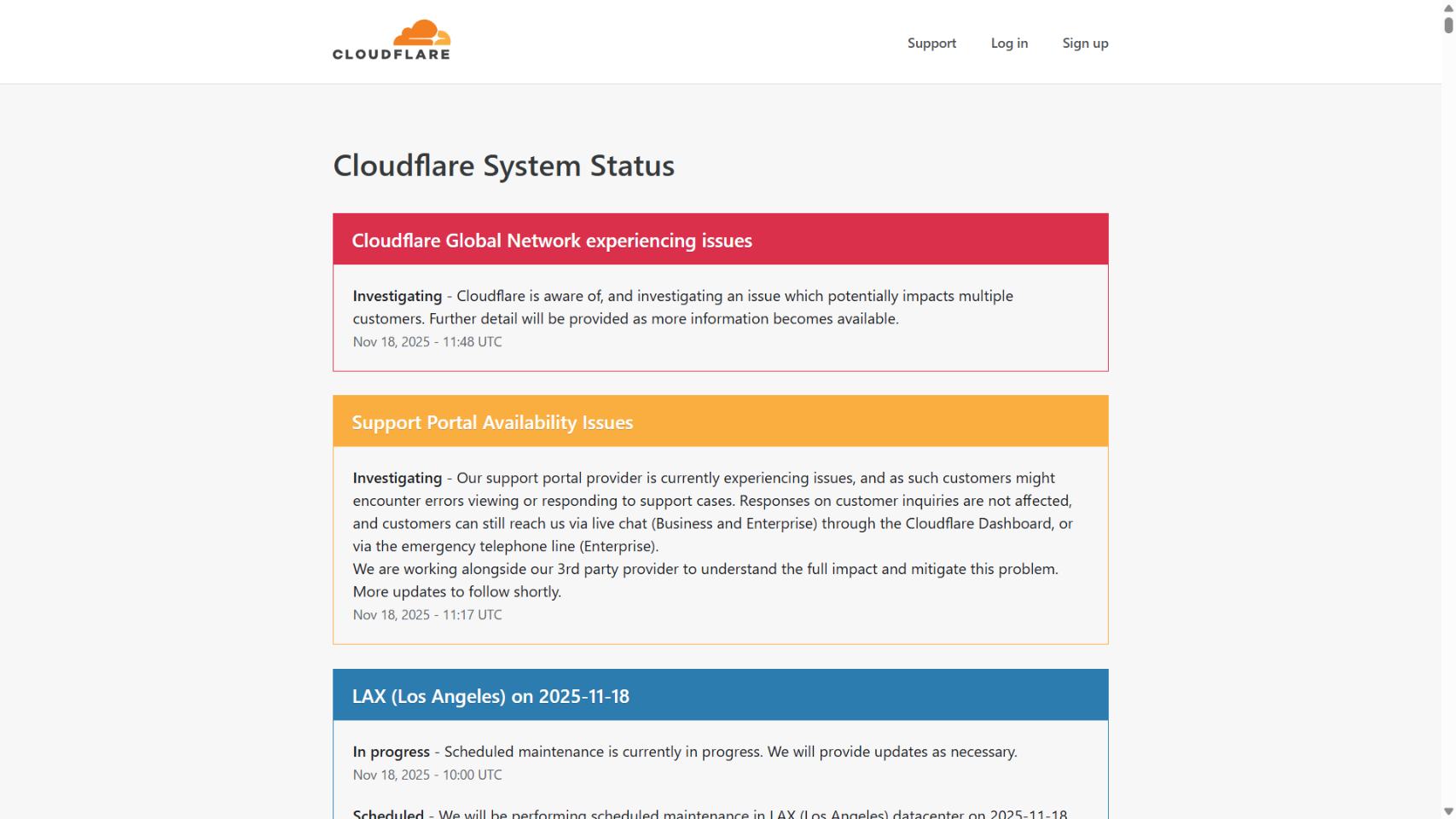Open the Cloudflare Global Network experiencing issues incident
The width and height of the screenshot is (1456, 819).
(552, 241)
